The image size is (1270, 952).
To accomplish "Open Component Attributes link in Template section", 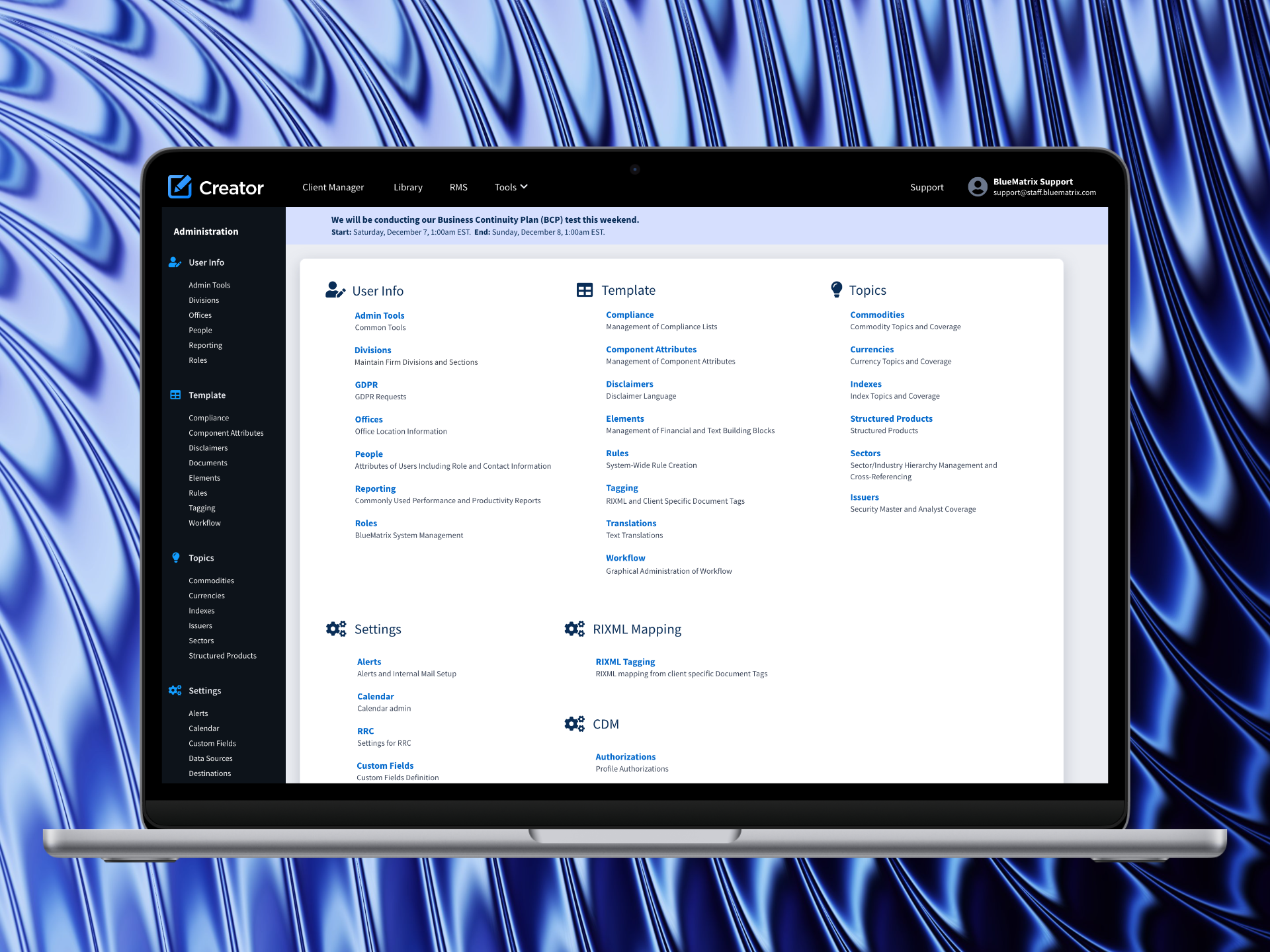I will [x=651, y=349].
